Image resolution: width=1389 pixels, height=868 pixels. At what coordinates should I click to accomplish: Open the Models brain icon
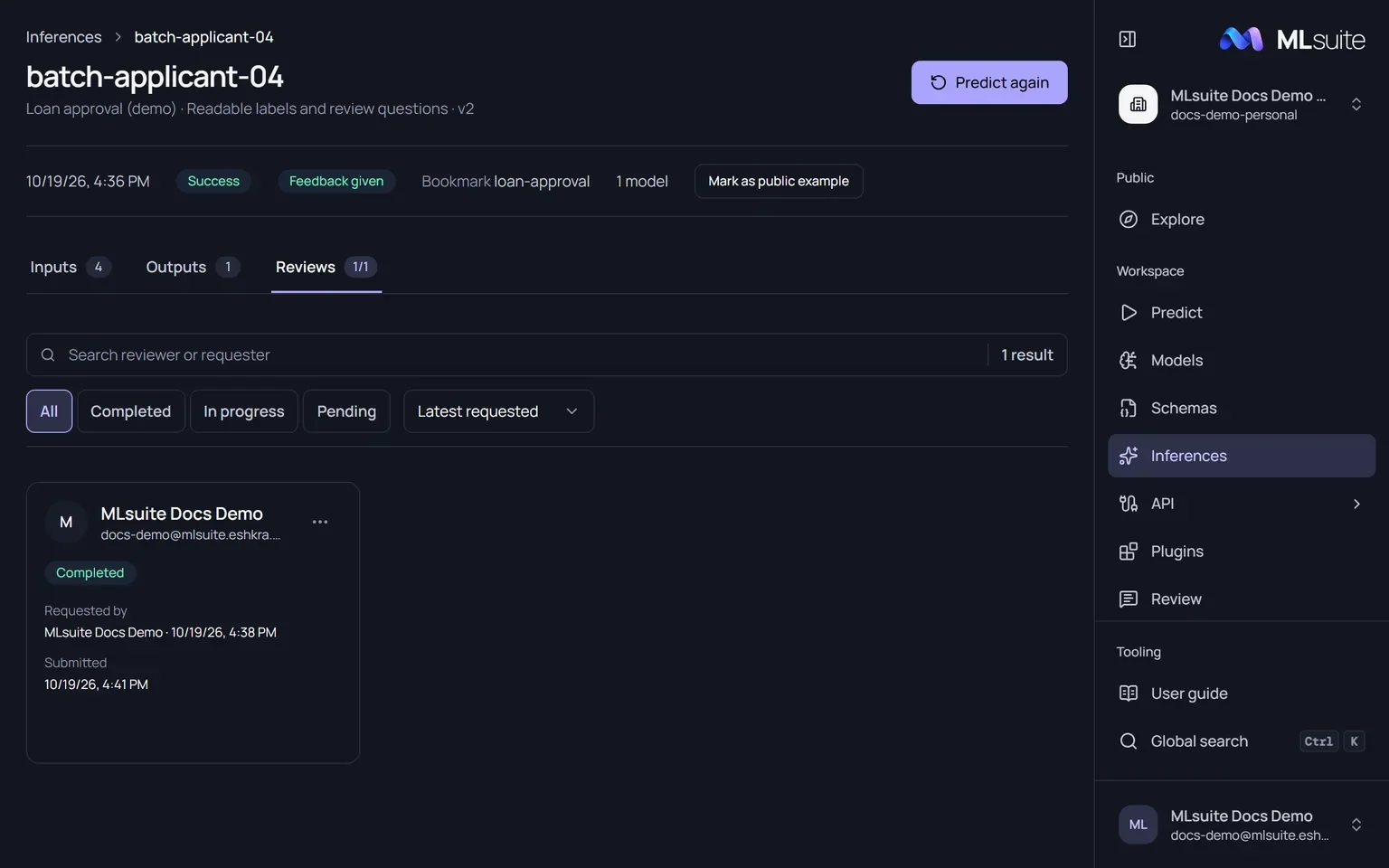coord(1128,360)
